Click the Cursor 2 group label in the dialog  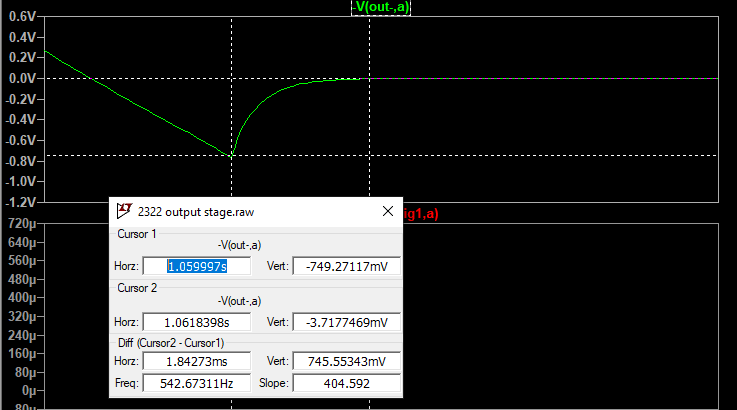coord(137,288)
